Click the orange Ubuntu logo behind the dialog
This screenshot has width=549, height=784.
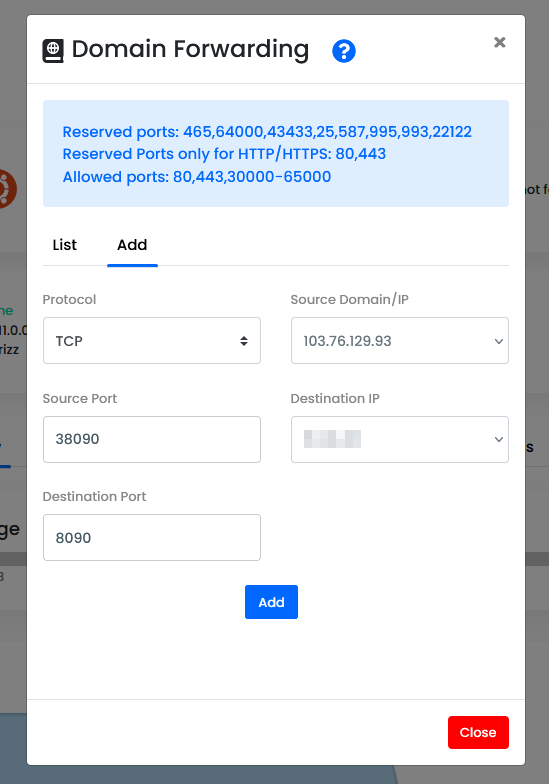pyautogui.click(x=8, y=188)
